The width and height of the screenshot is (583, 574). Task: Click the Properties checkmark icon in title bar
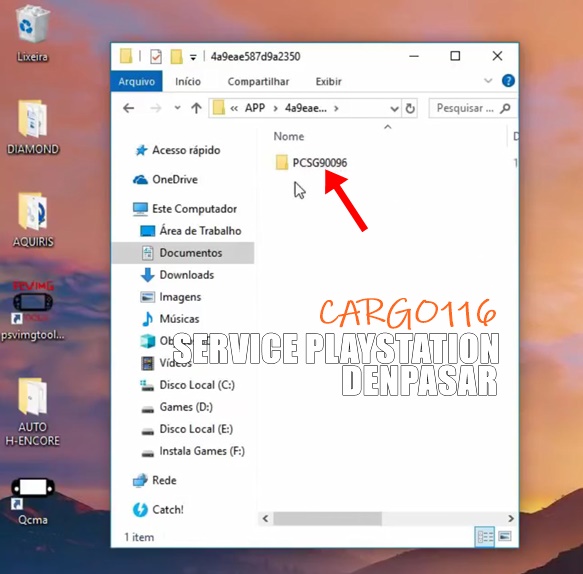(156, 57)
